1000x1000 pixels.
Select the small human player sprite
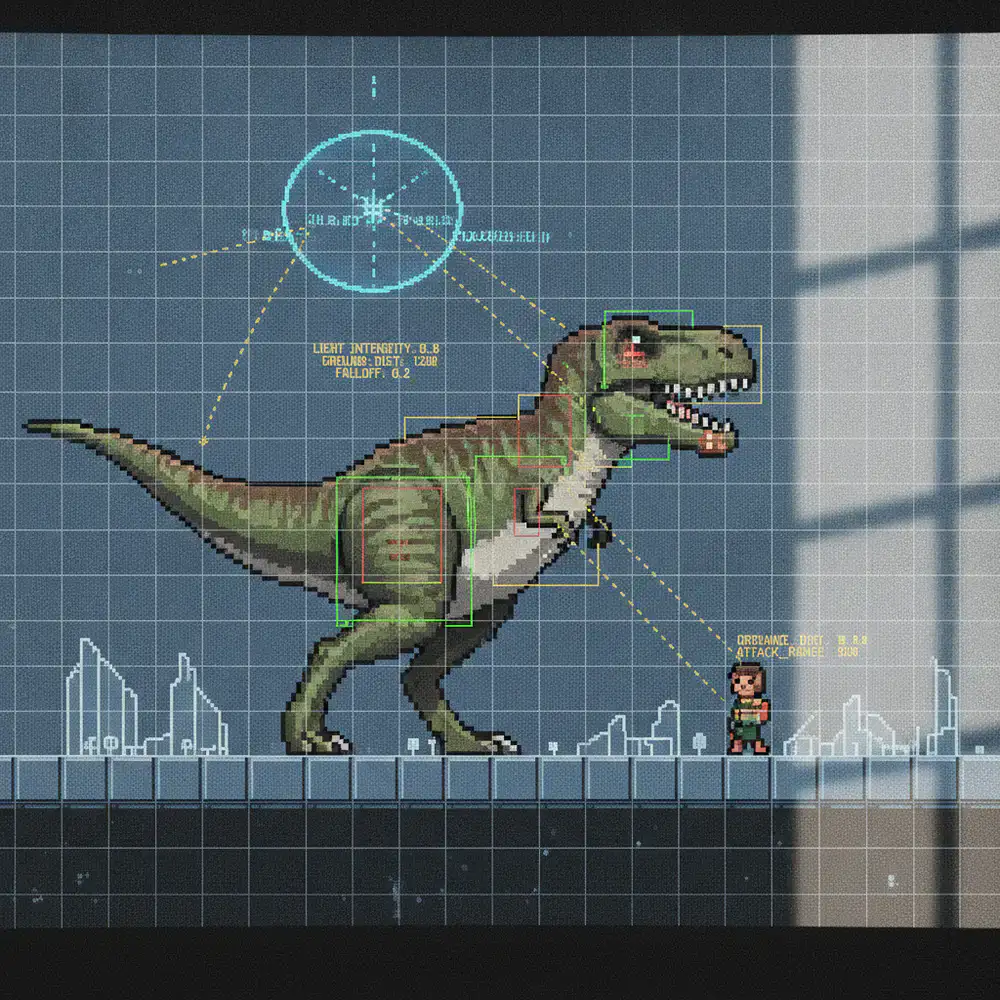coord(749,709)
